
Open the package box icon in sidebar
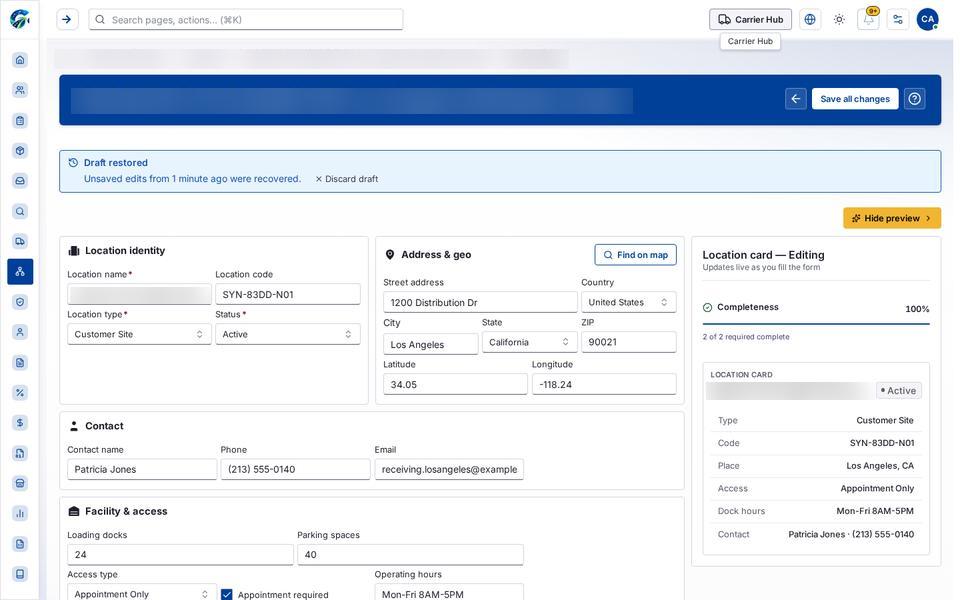coord(20,151)
